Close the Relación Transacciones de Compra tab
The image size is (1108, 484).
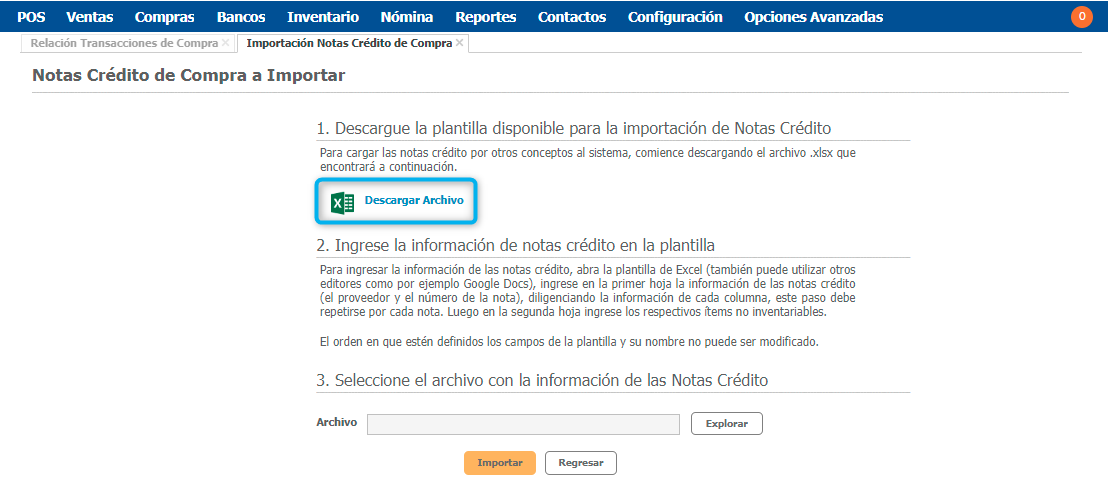pos(226,43)
